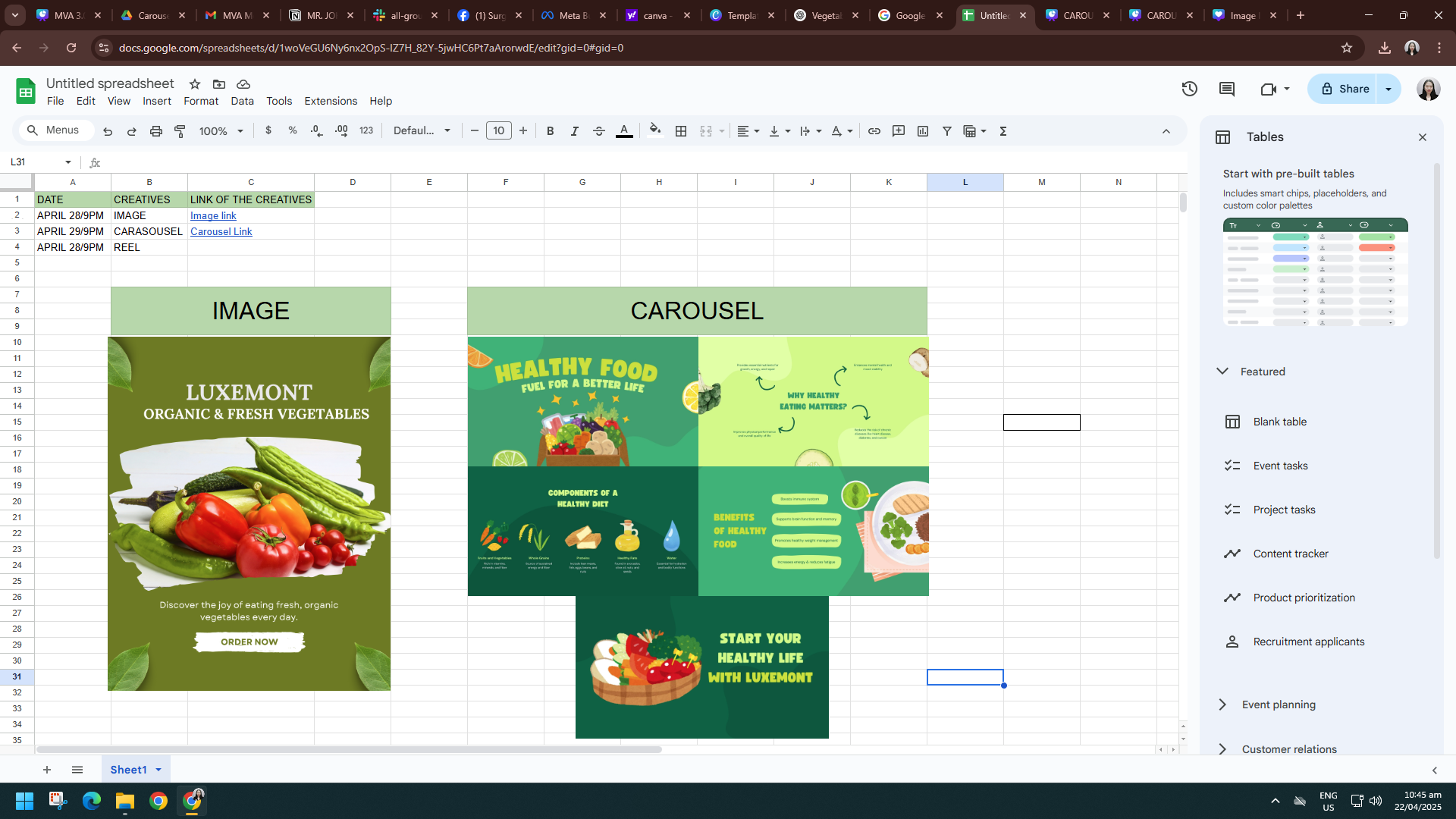1456x819 pixels.
Task: Open the Data menu
Action: [243, 101]
